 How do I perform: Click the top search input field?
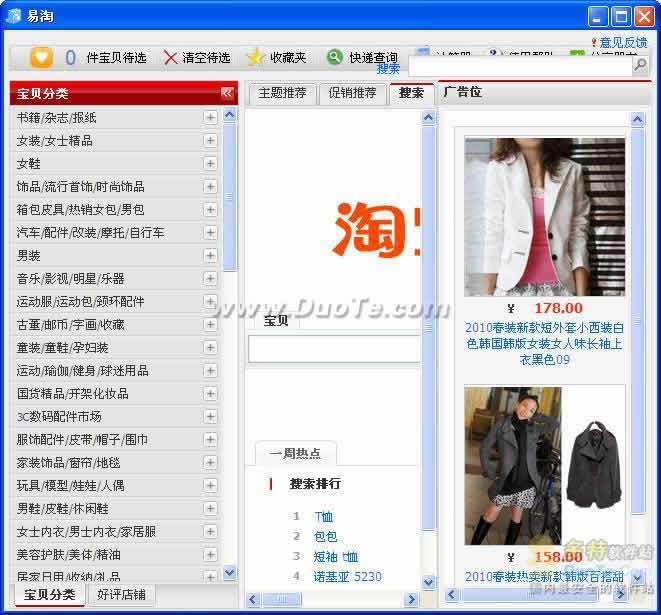518,65
